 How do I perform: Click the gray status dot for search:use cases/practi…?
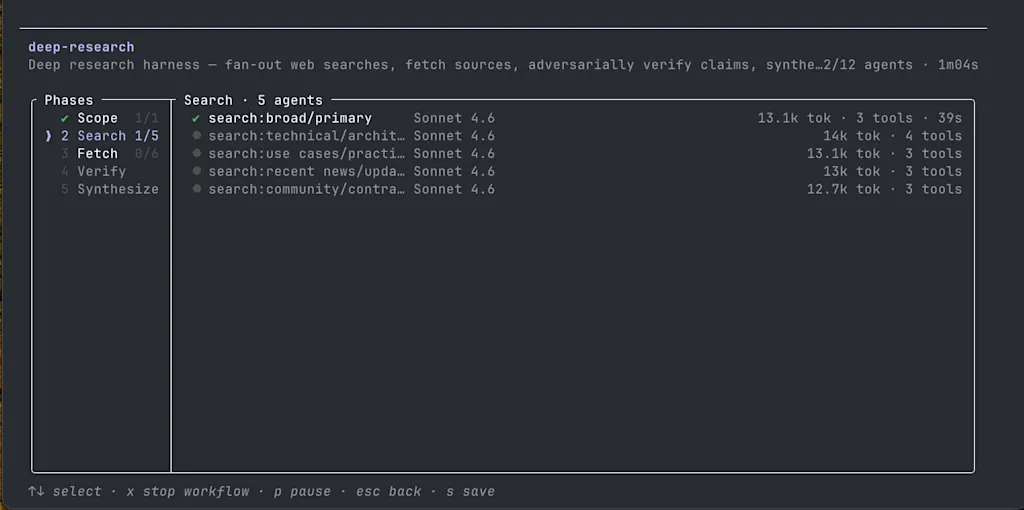(x=197, y=153)
